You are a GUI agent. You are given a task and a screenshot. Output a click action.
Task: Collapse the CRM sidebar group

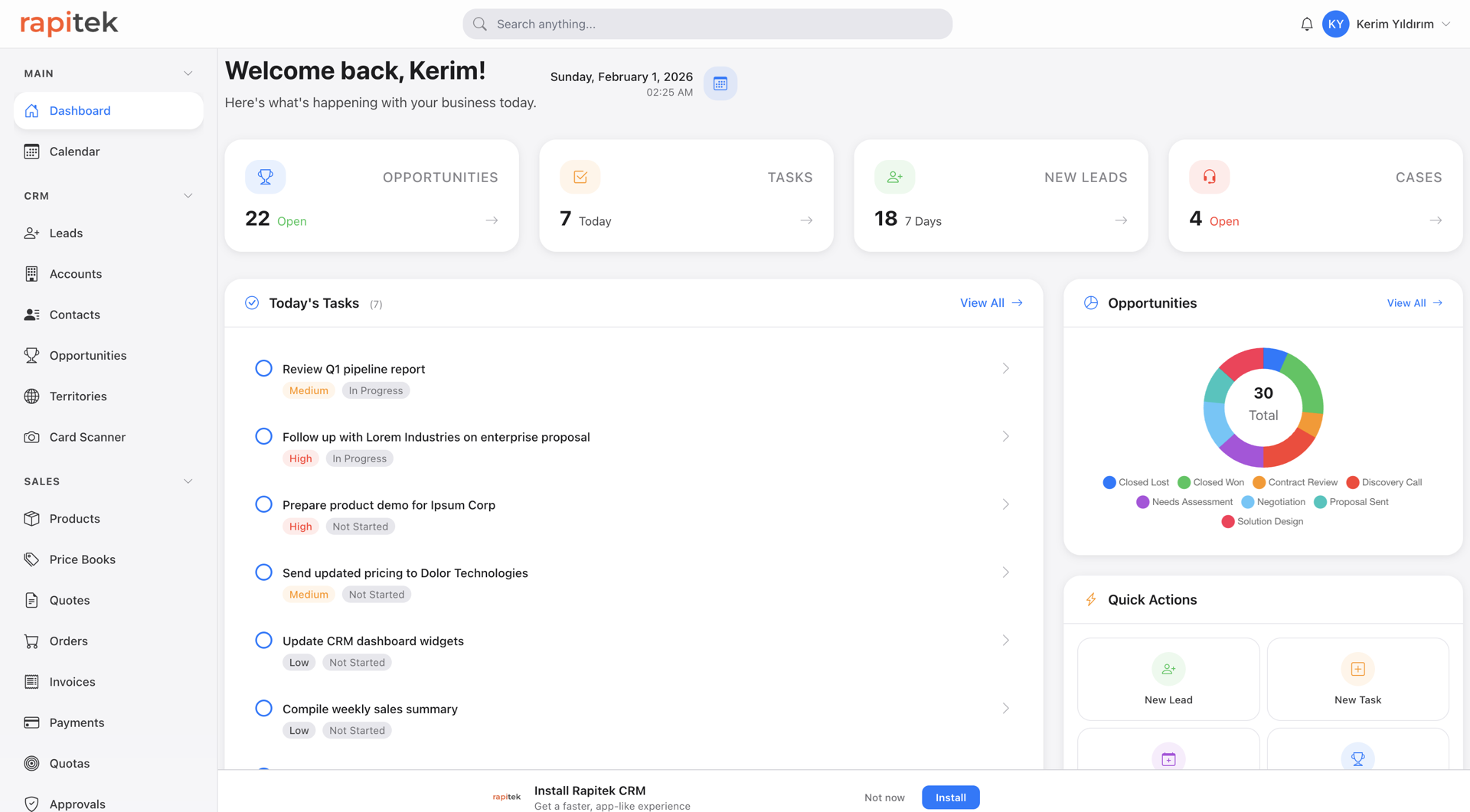coord(188,195)
